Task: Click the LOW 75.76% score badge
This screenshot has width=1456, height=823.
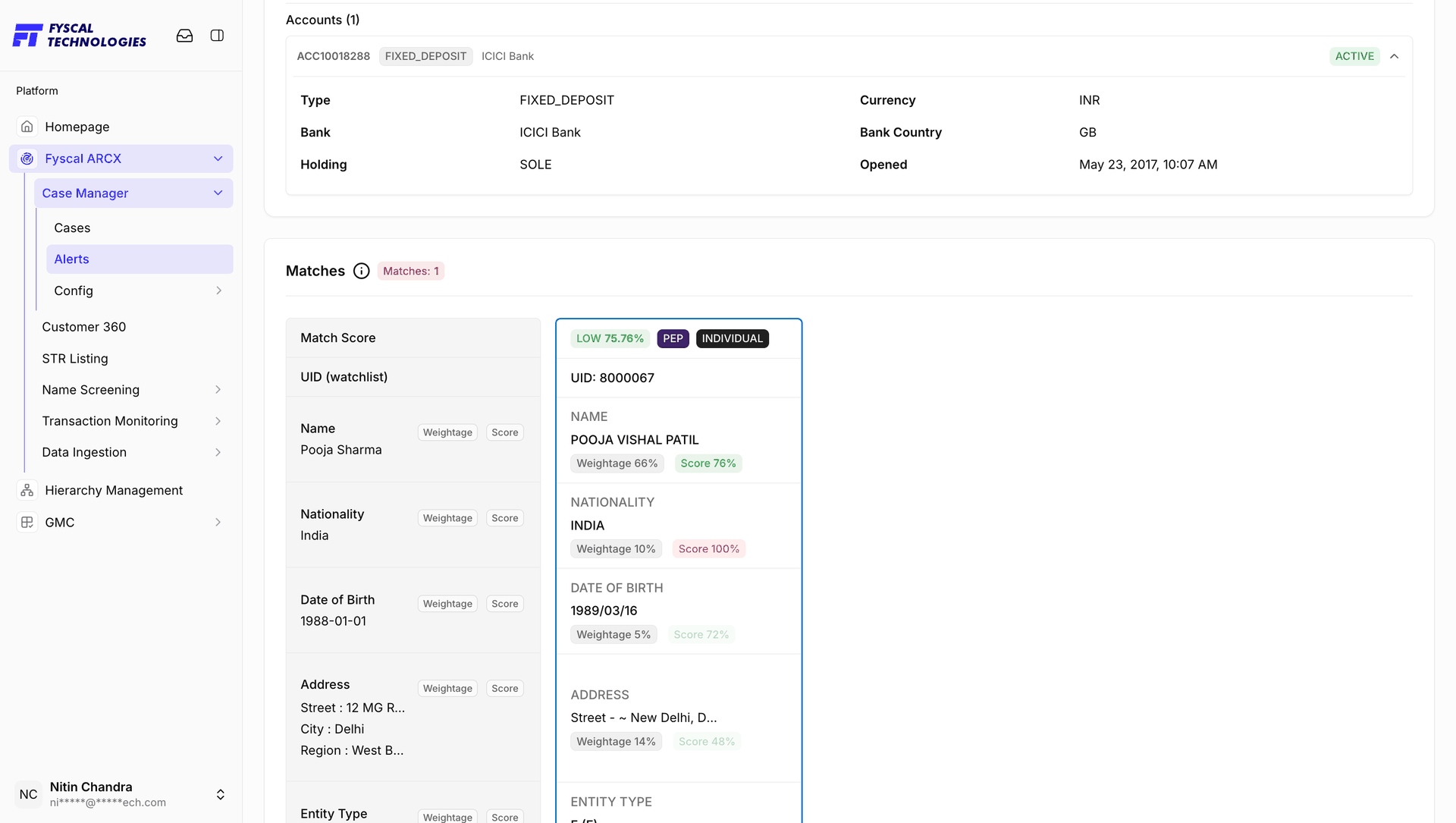Action: pyautogui.click(x=610, y=339)
